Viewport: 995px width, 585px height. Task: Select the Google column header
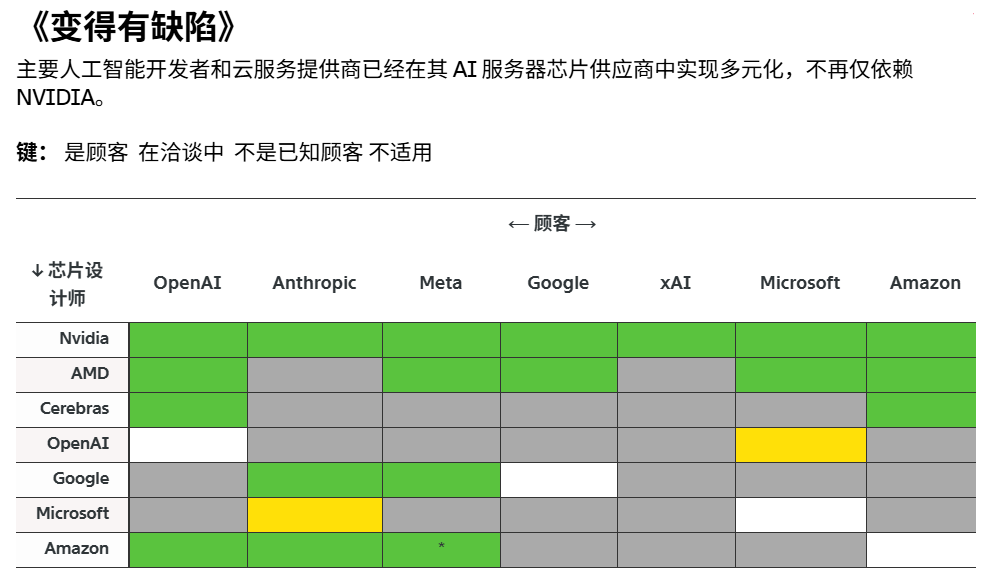558,282
